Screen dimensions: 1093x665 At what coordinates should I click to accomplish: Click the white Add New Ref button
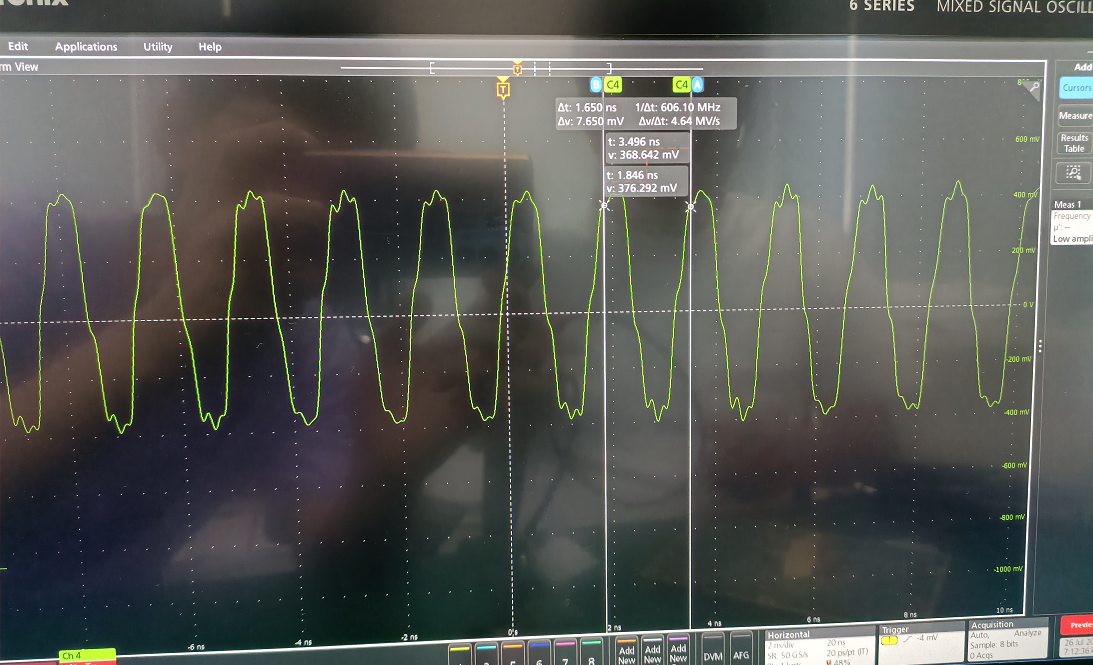[652, 650]
